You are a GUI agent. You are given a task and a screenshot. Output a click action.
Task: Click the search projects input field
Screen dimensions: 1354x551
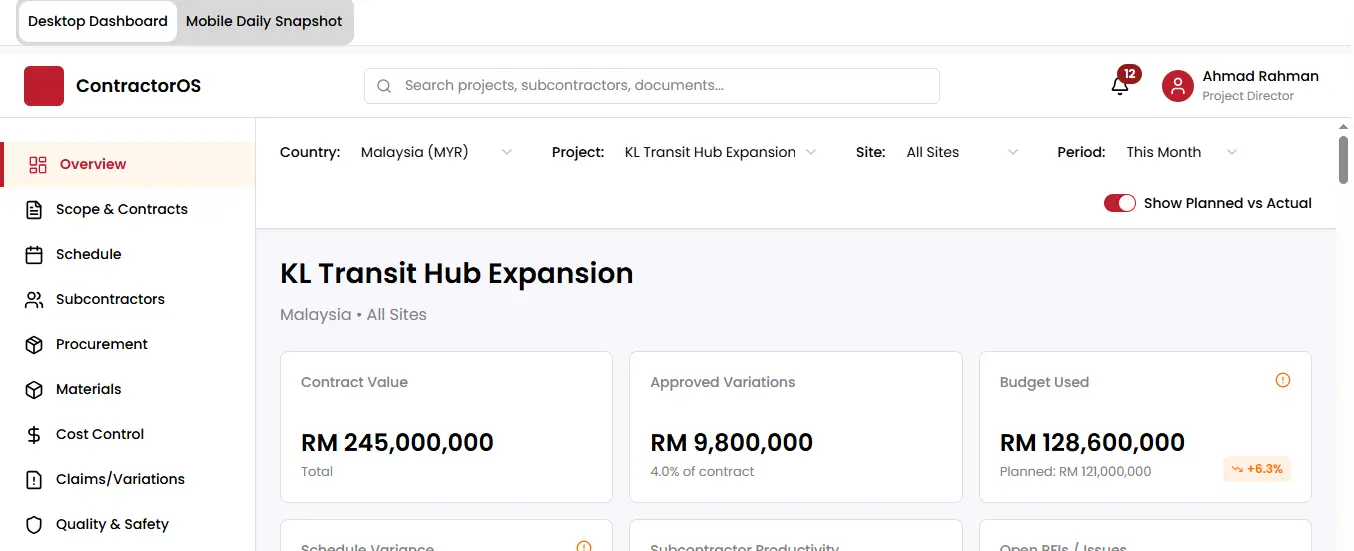(652, 86)
